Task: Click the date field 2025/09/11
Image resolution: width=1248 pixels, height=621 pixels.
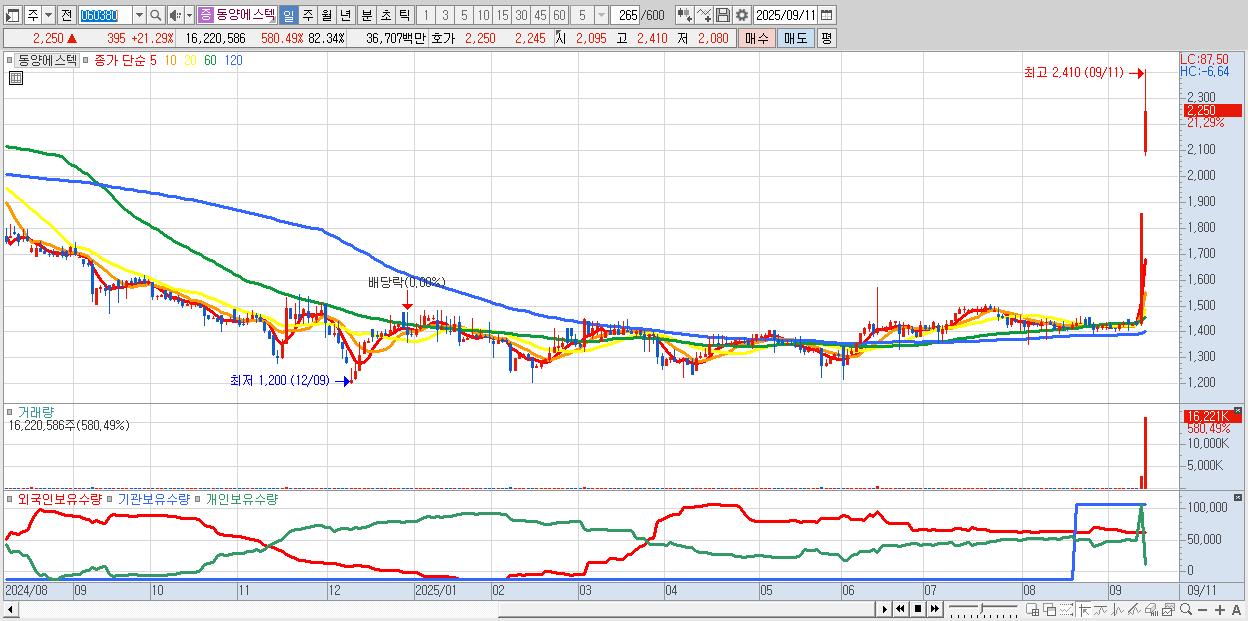Action: [786, 15]
